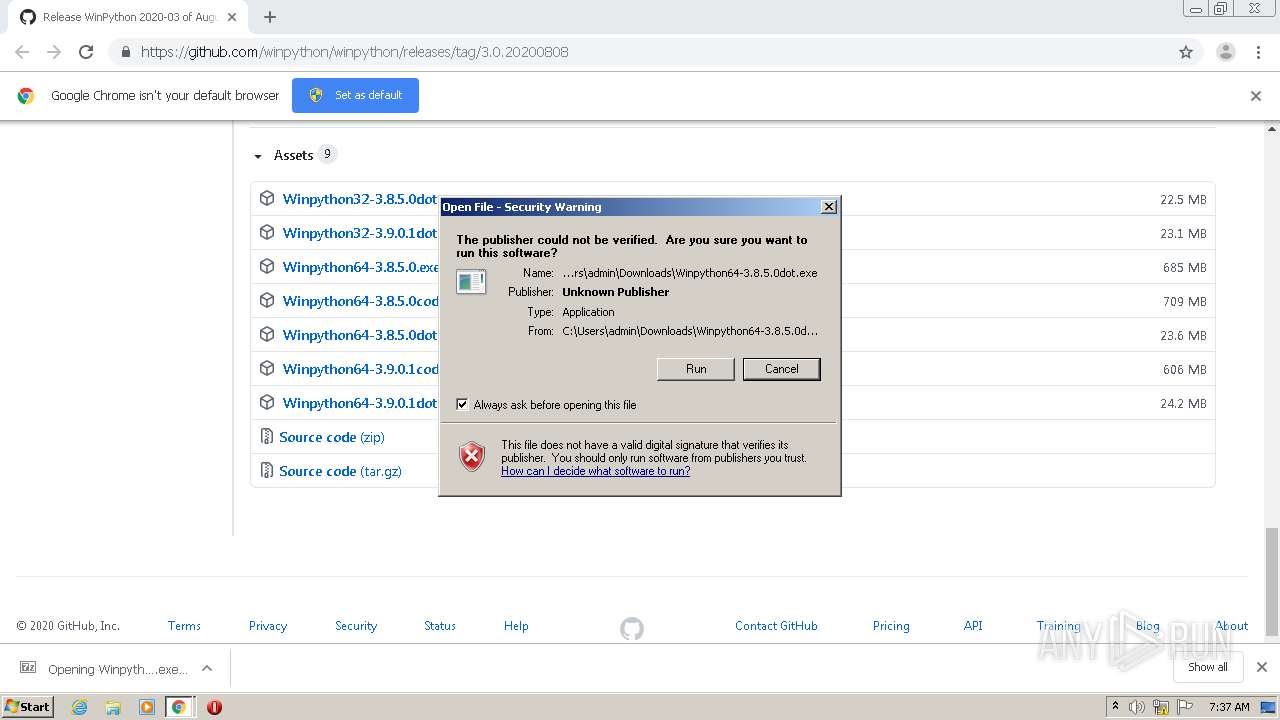Open Winpython64-3.9.0.1dot asset link
This screenshot has width=1280, height=720.
coord(360,403)
